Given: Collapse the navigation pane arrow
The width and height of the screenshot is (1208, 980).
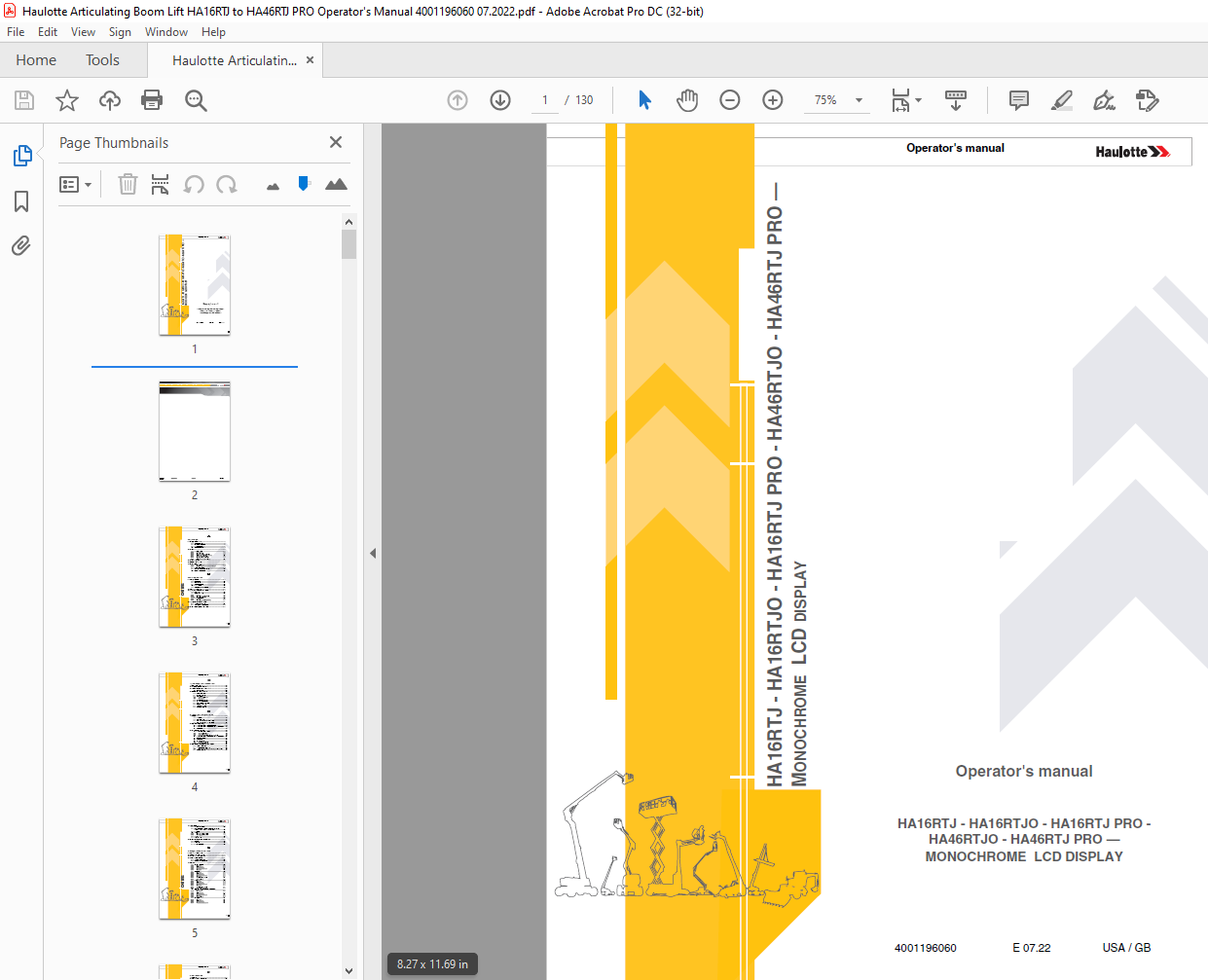Looking at the screenshot, I should click(x=373, y=553).
